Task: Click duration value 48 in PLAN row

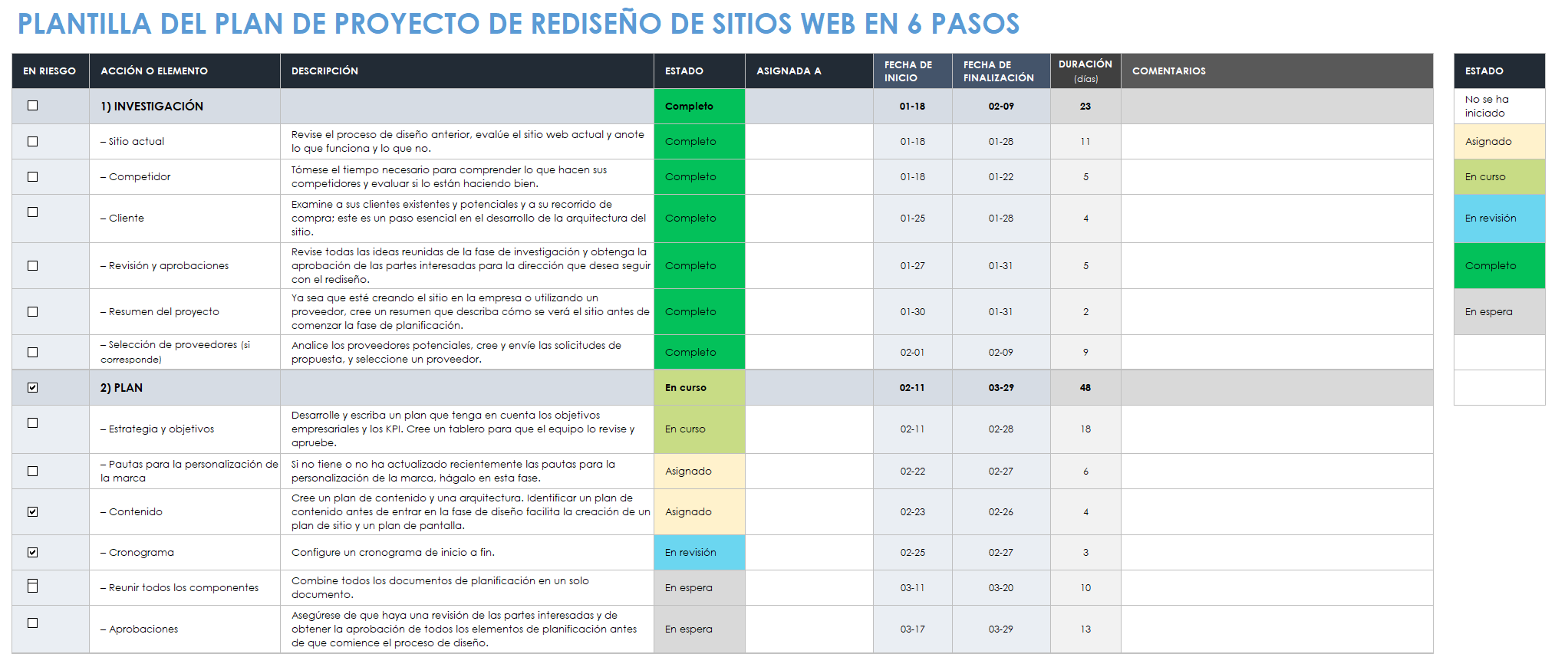Action: coord(1085,387)
